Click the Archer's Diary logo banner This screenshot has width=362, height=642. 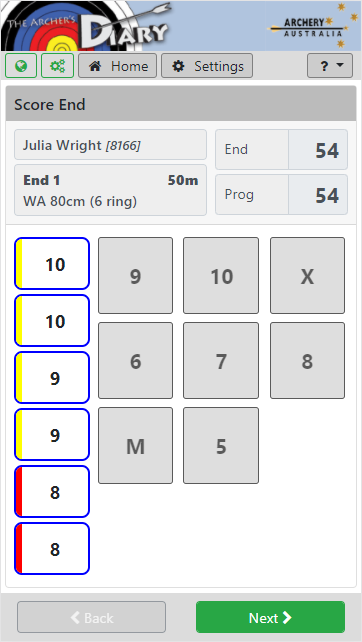(86, 25)
